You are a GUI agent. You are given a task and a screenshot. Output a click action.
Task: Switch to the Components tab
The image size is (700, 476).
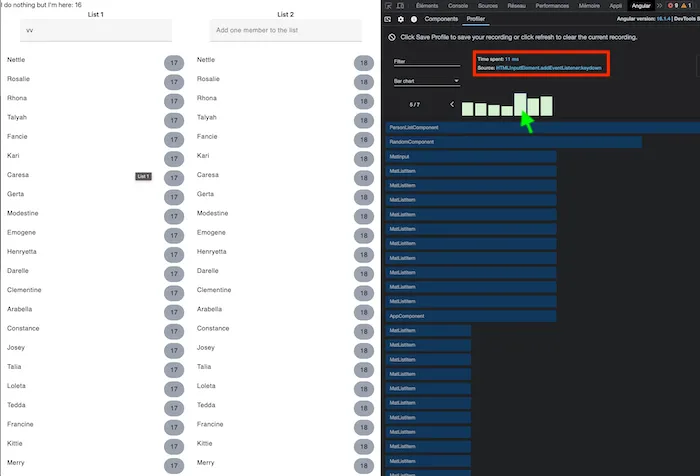click(440, 19)
